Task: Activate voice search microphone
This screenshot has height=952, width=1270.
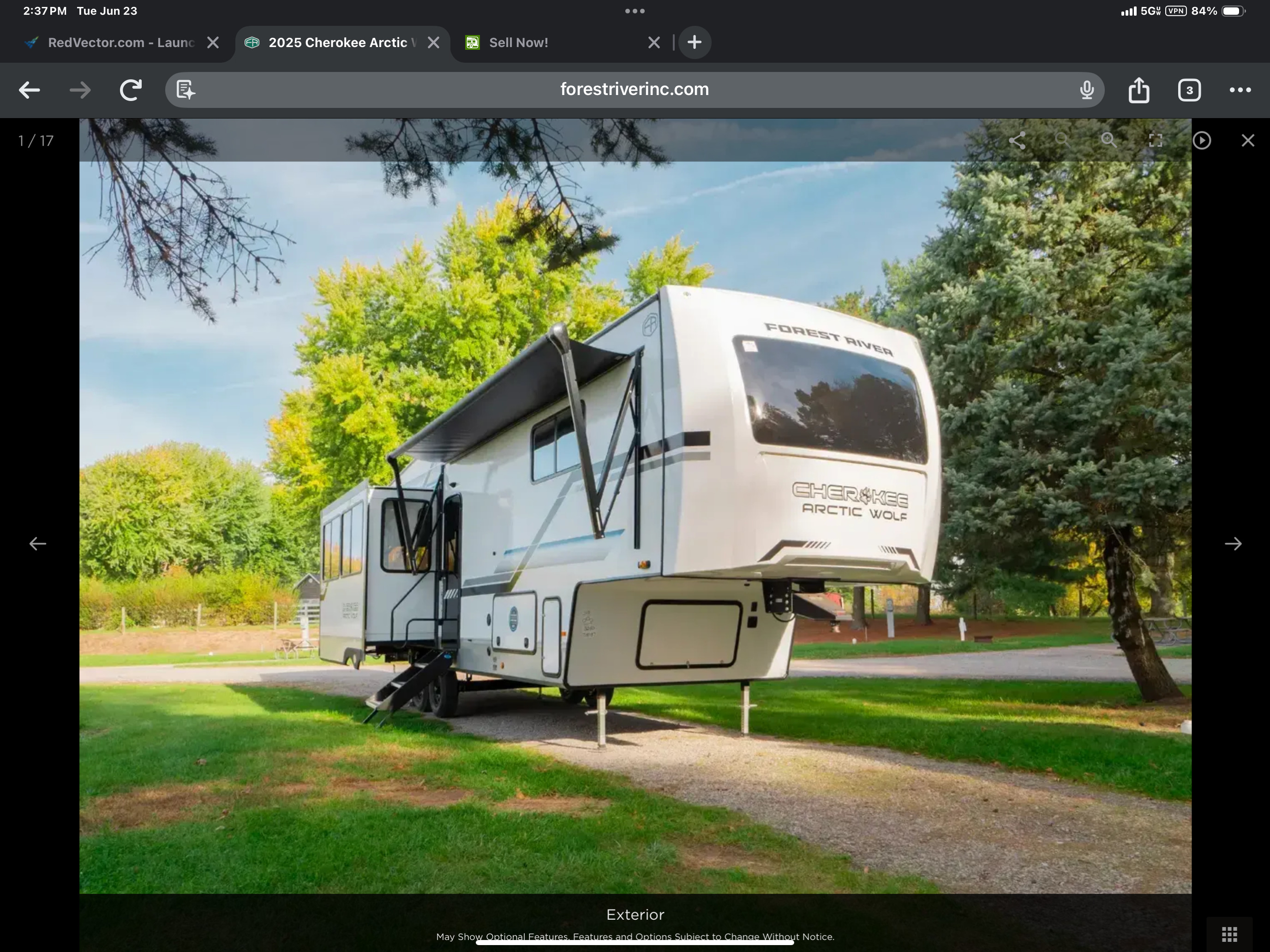Action: (x=1086, y=90)
